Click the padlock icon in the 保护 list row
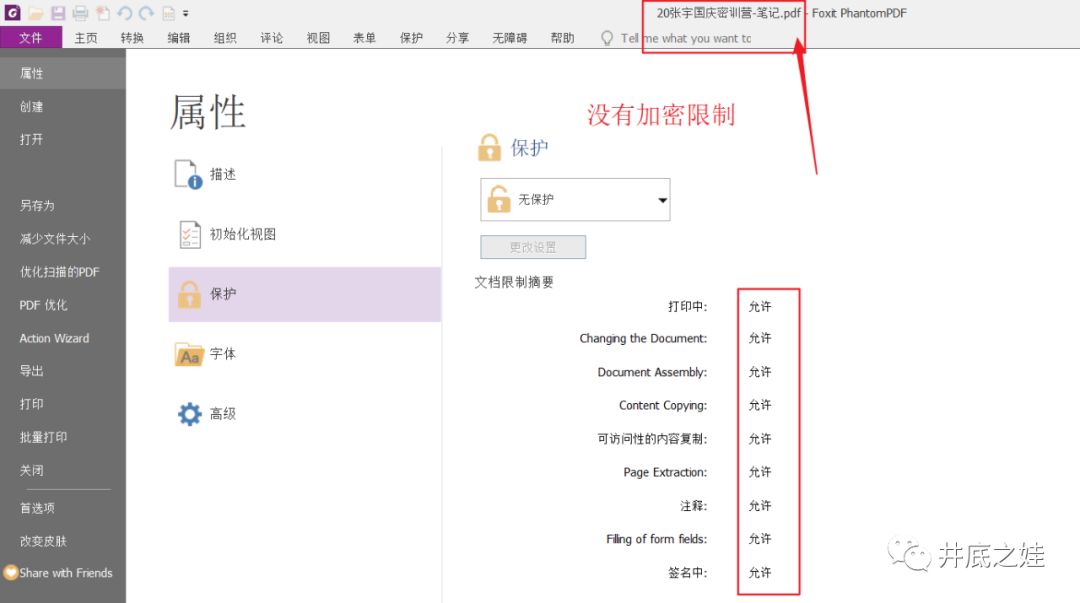The height and width of the screenshot is (603, 1080). coord(189,294)
